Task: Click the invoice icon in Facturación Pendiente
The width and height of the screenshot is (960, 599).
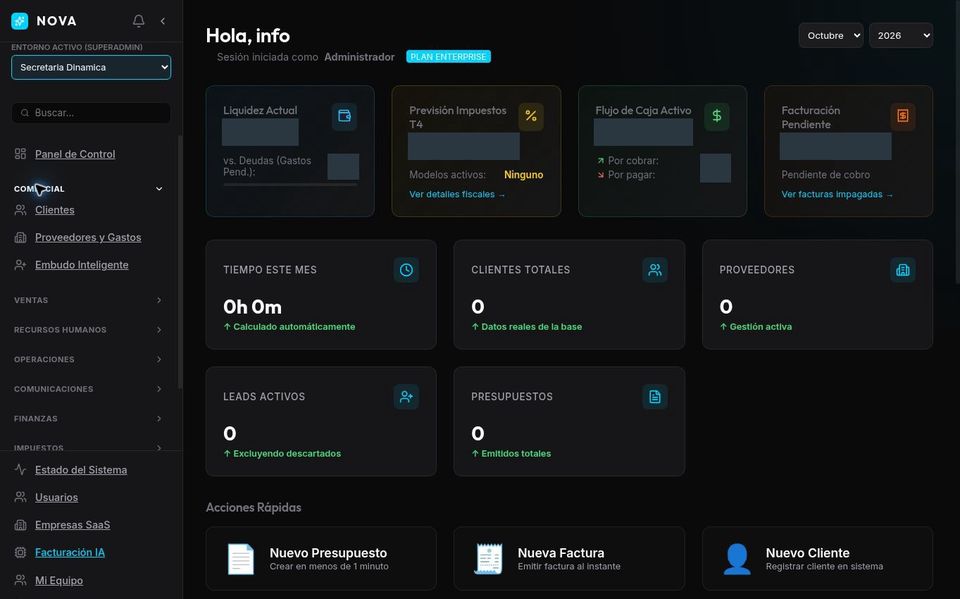Action: pyautogui.click(x=902, y=116)
